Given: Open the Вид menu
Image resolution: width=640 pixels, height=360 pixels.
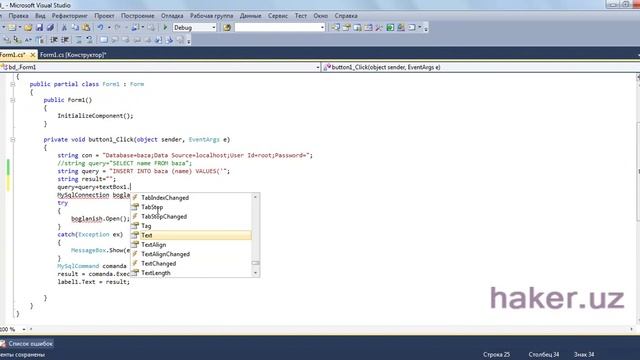Looking at the screenshot, I should [40, 16].
